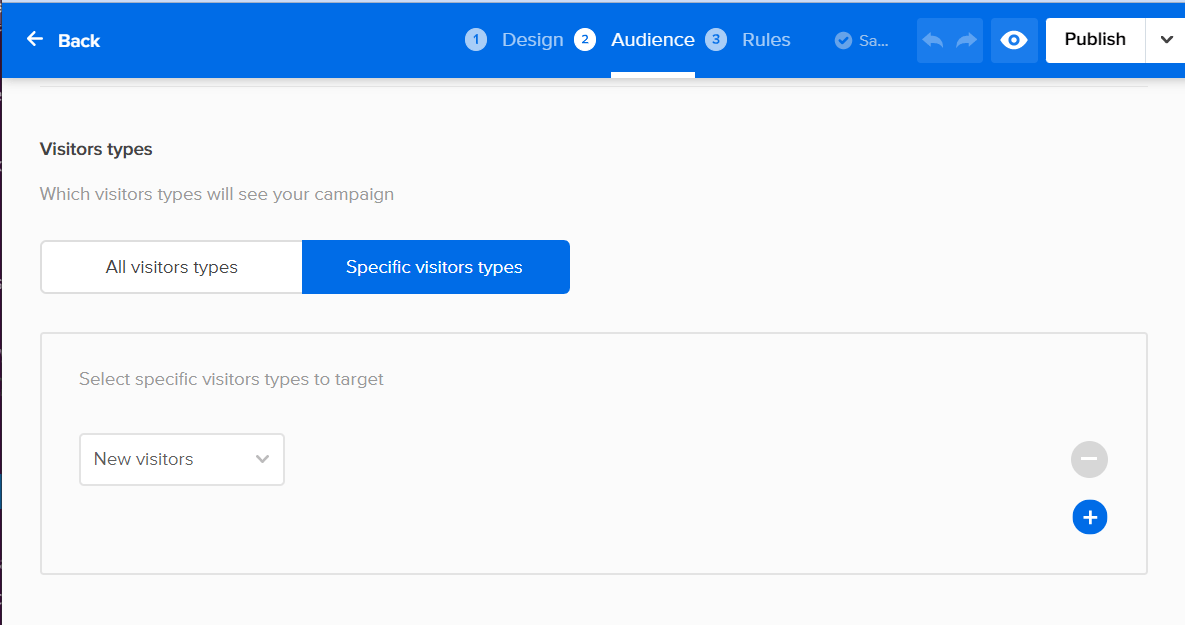Preview the campaign with the eye icon

tap(1014, 40)
